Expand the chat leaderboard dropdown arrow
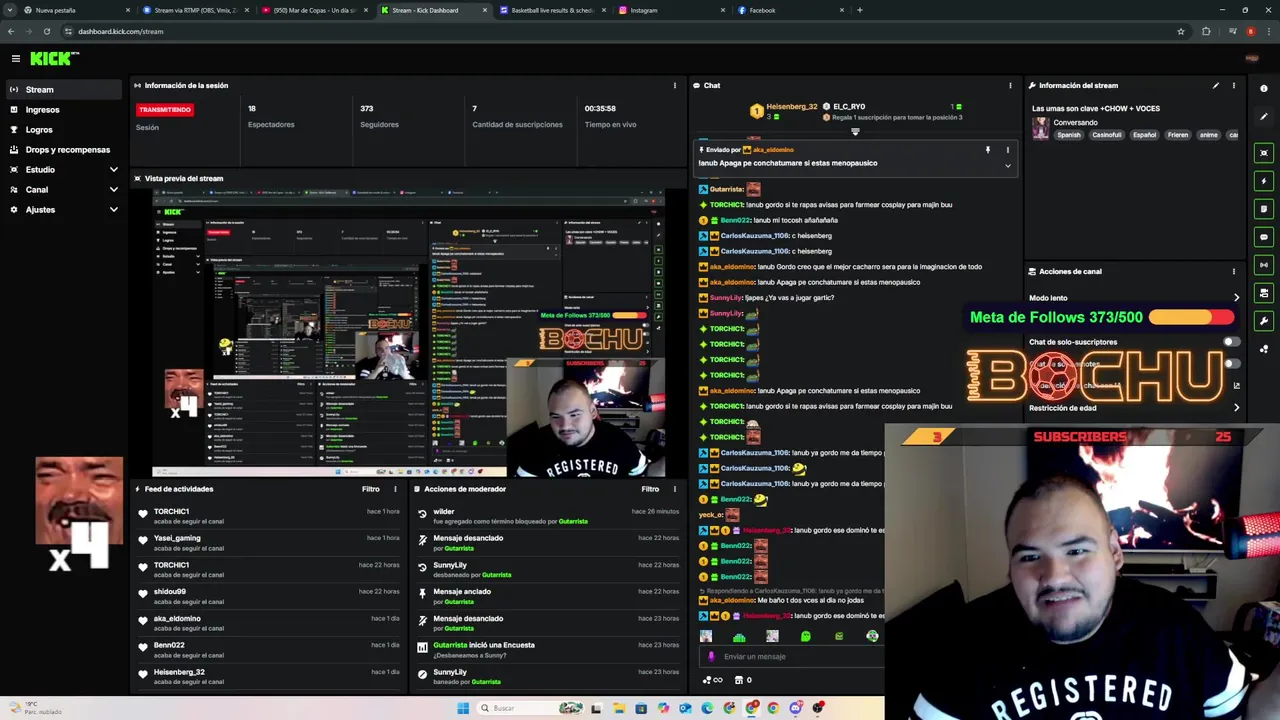Viewport: 1280px width, 720px height. (x=855, y=131)
